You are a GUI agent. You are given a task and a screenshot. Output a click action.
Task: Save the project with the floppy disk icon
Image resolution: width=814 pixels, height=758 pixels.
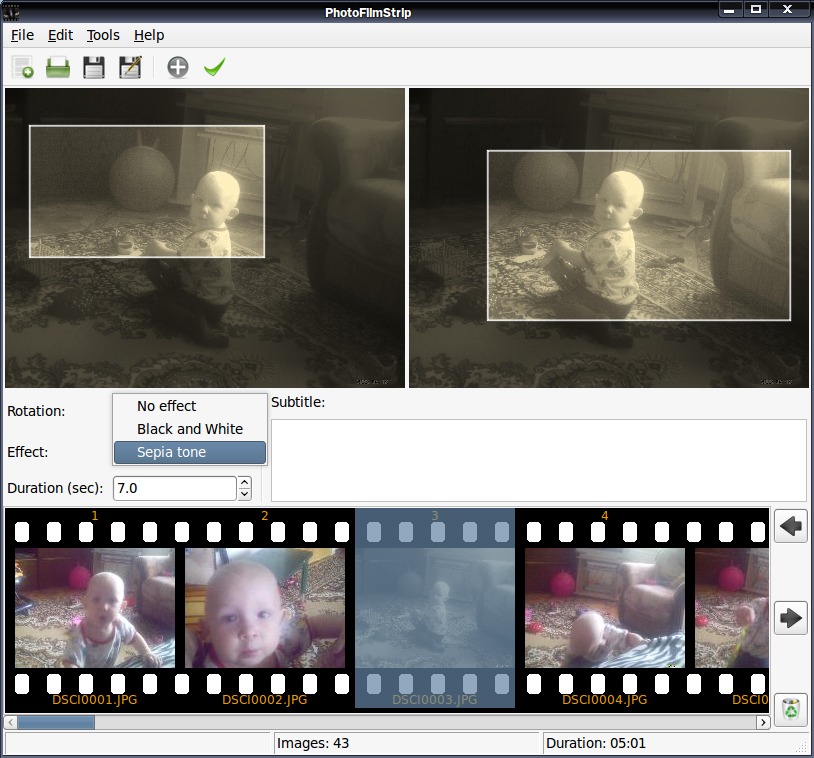click(93, 67)
